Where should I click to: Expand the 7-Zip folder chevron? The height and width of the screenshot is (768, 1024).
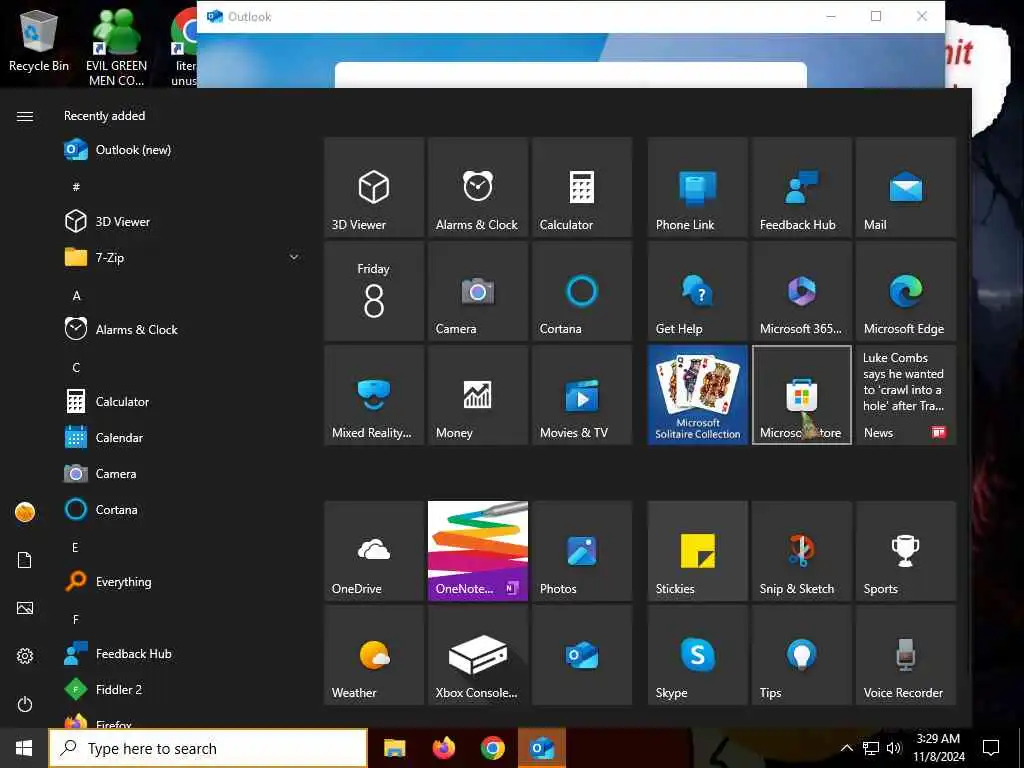[294, 257]
